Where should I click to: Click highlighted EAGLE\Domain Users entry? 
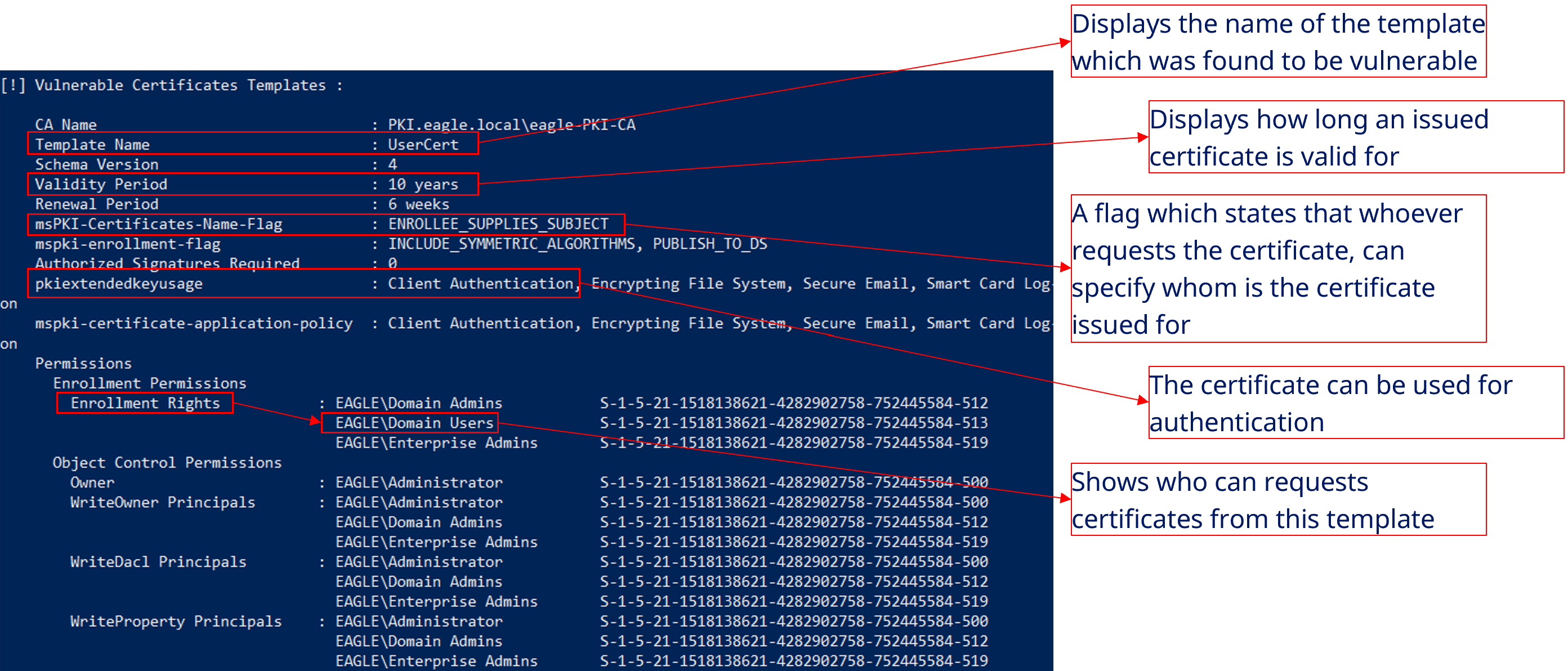pos(414,423)
